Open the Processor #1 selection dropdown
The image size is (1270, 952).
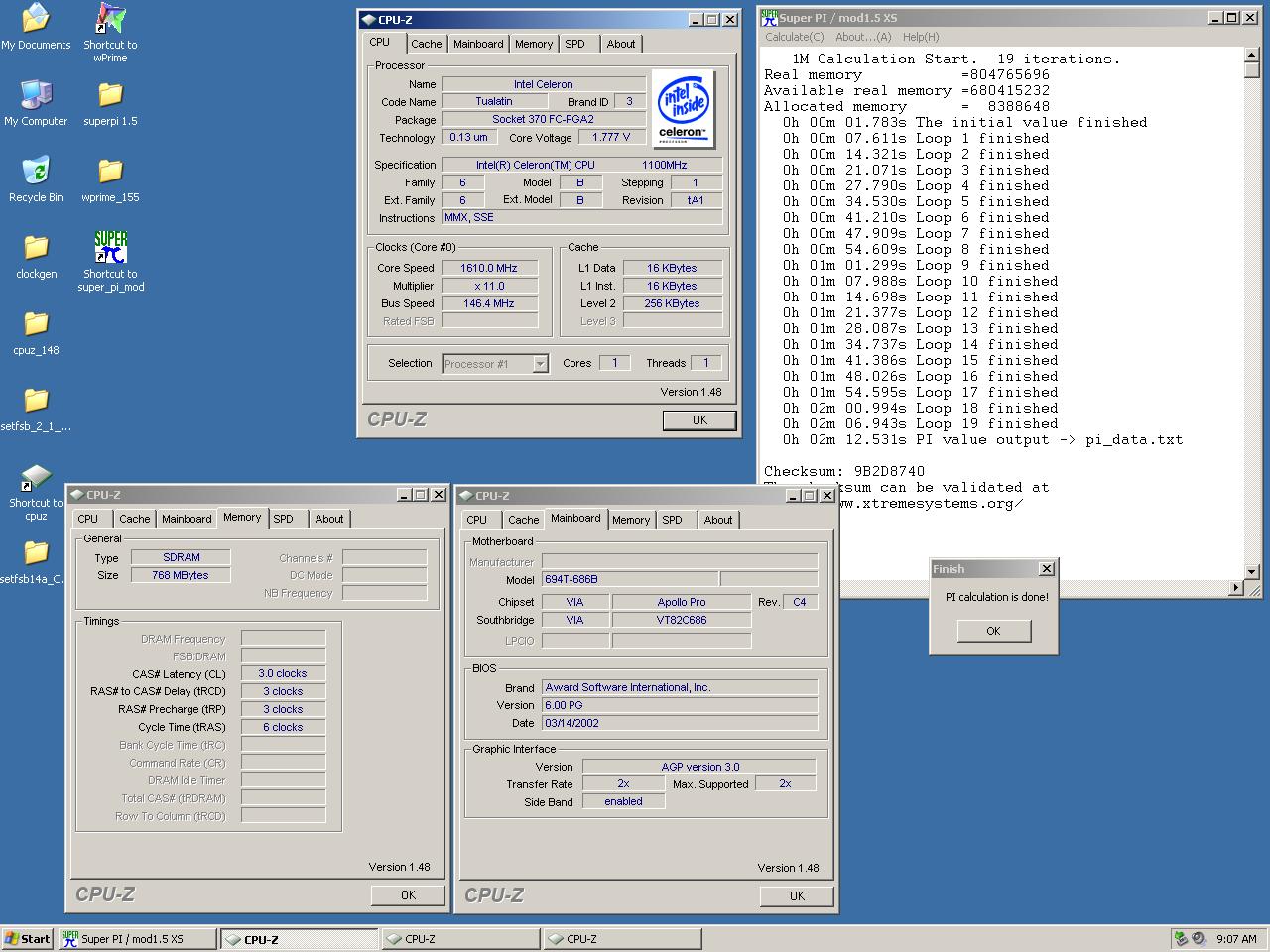pos(540,364)
